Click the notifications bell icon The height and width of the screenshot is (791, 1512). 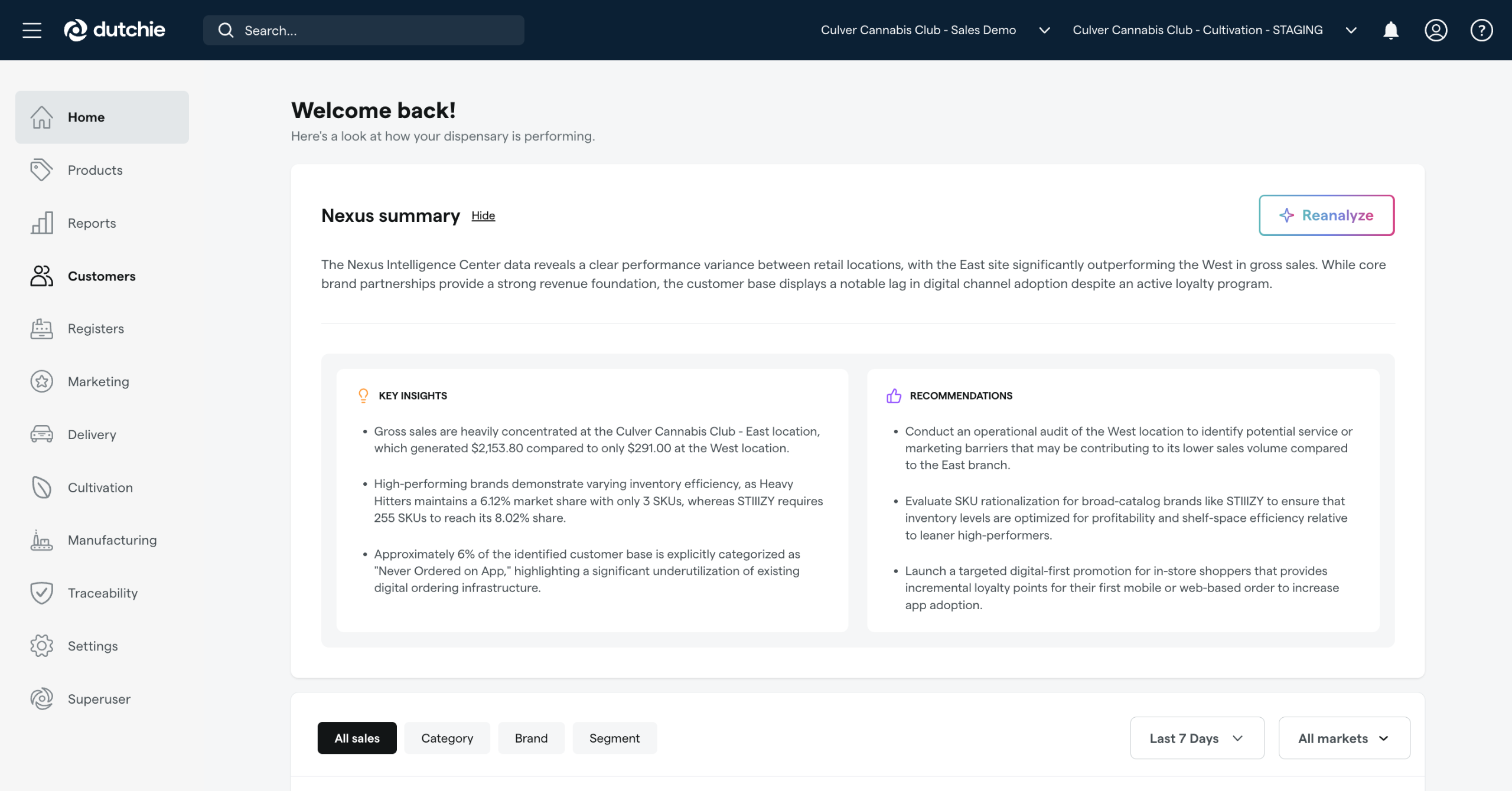(1391, 30)
